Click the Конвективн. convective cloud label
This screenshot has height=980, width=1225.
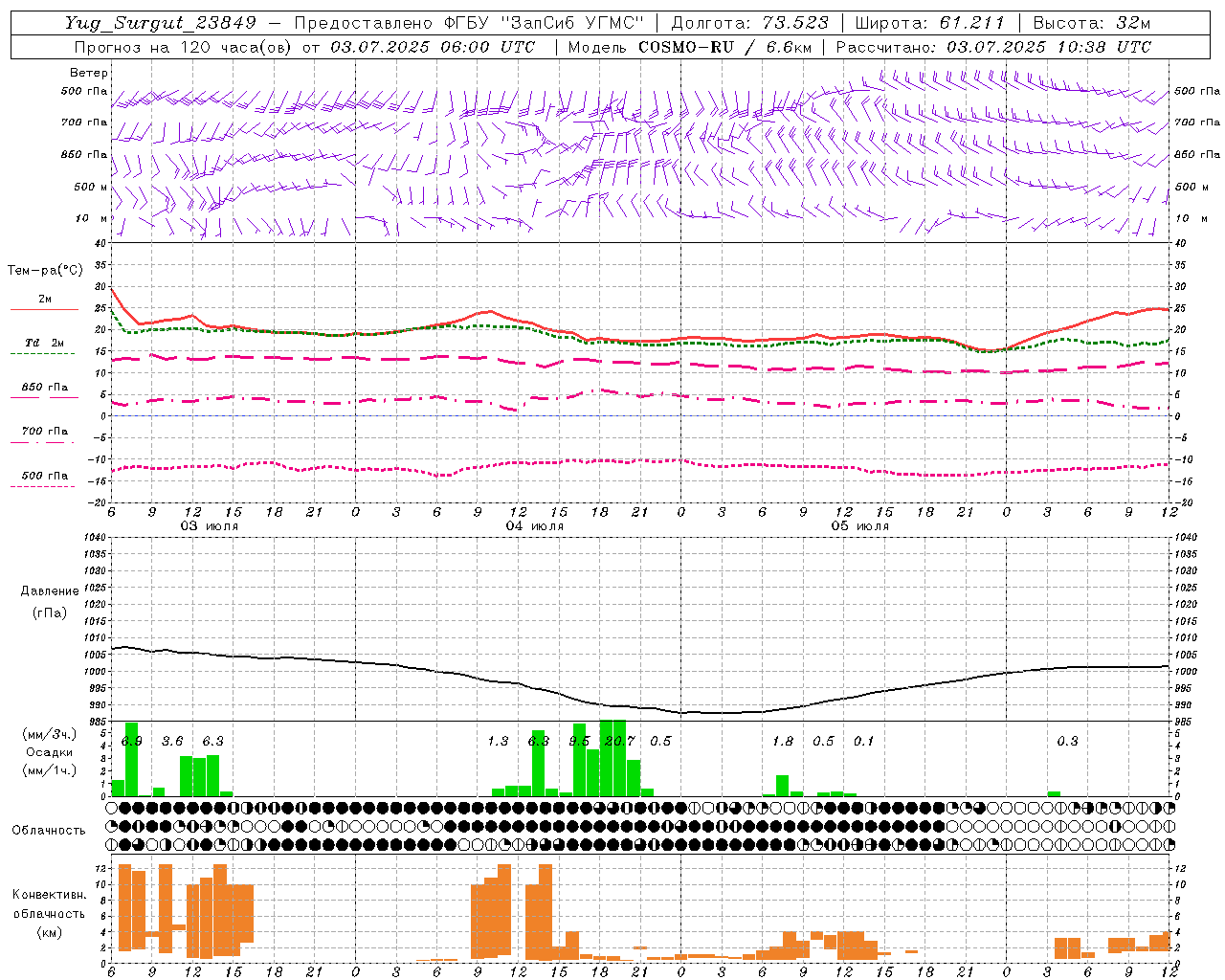click(50, 895)
